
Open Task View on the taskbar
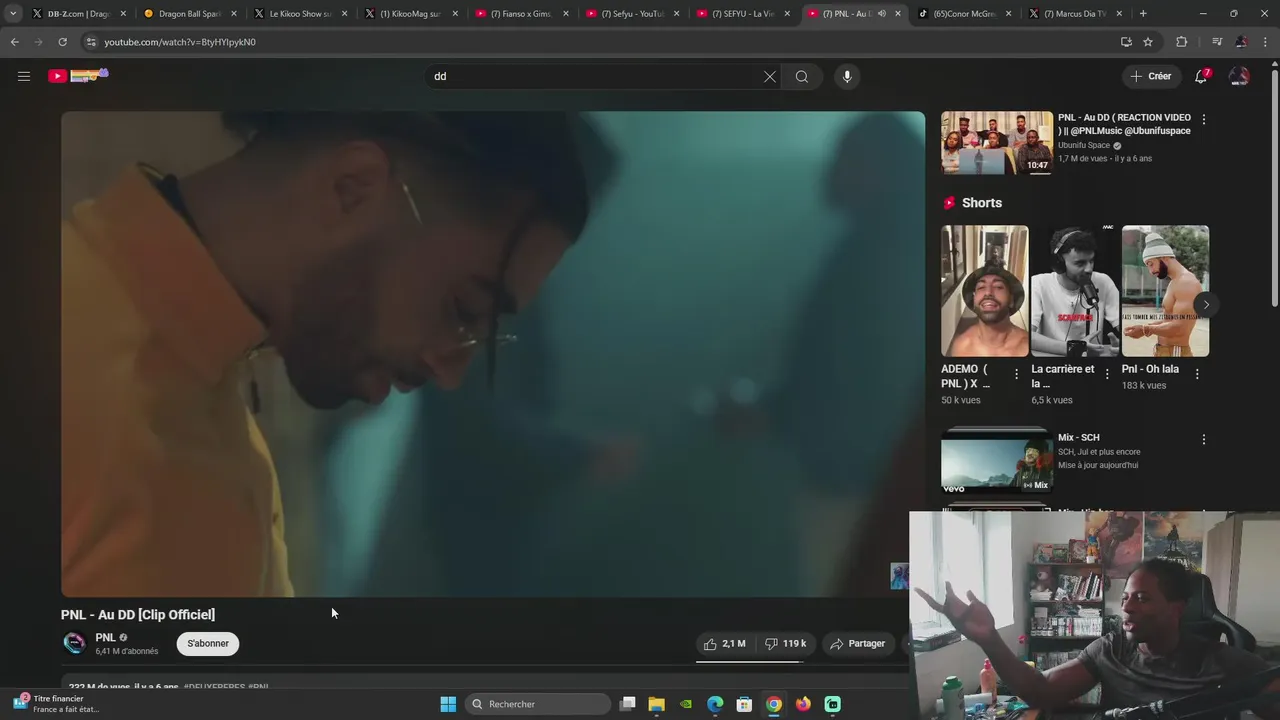pyautogui.click(x=628, y=704)
